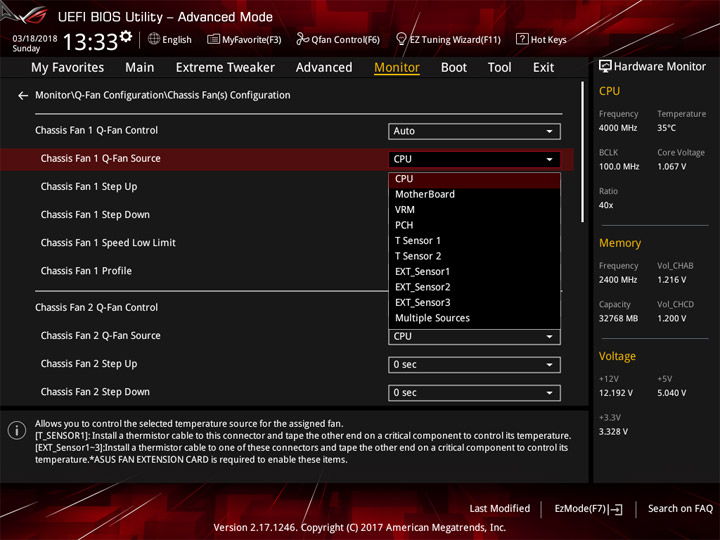720x540 pixels.
Task: Select the Chassis Fan 1 Profile row
Action: click(x=86, y=271)
